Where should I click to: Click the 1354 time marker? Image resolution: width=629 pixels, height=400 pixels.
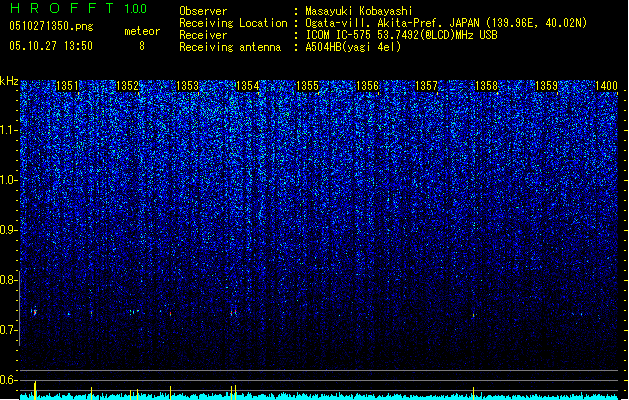click(248, 86)
